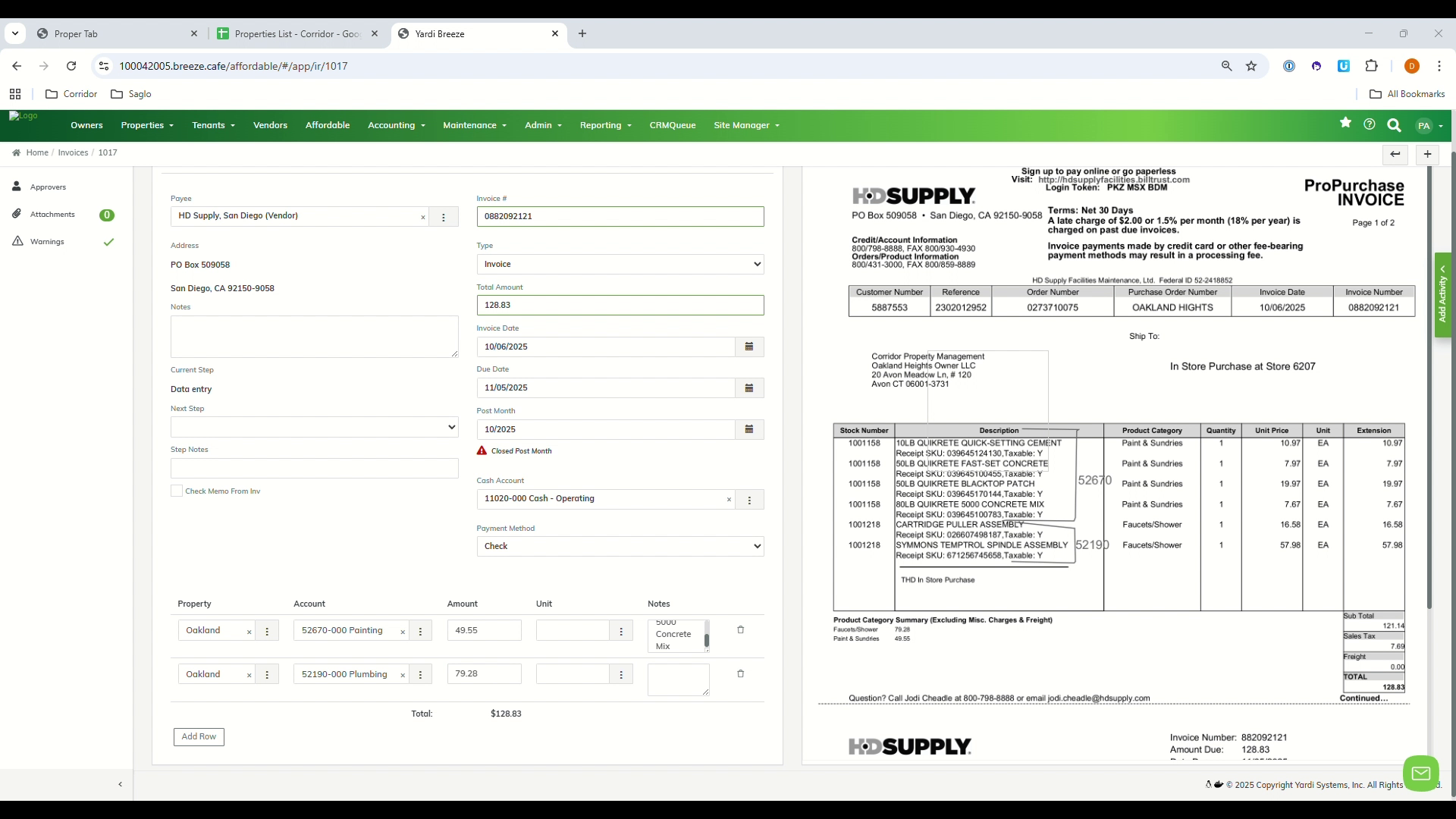Viewport: 1456px width, 819px height.
Task: Open Payee options three-dot menu
Action: (x=444, y=217)
